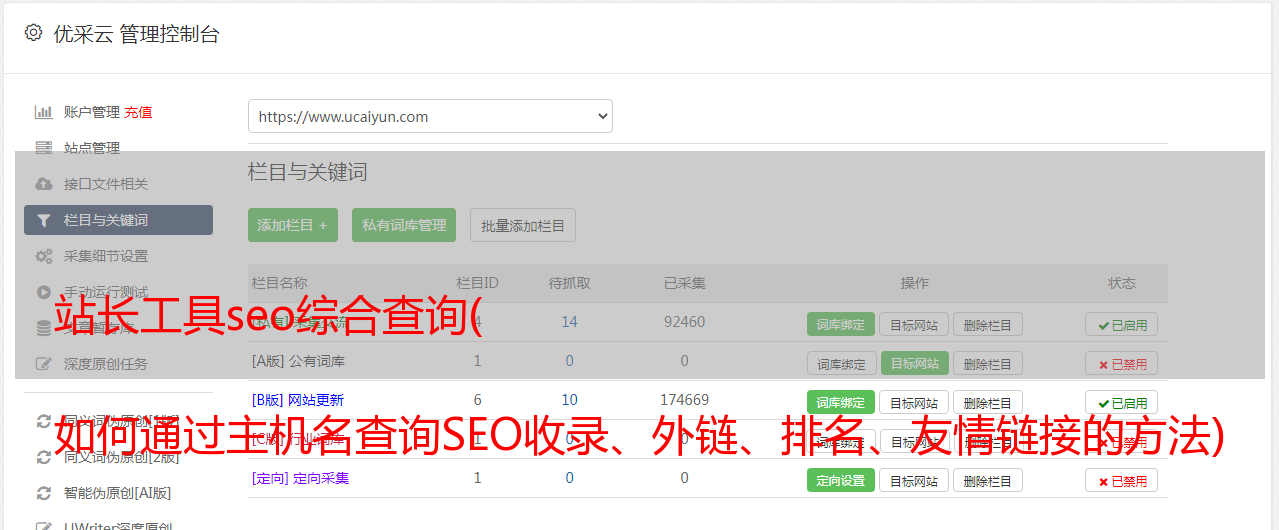Open 采集细节设置 in the sidebar
This screenshot has width=1279, height=530.
[106, 256]
